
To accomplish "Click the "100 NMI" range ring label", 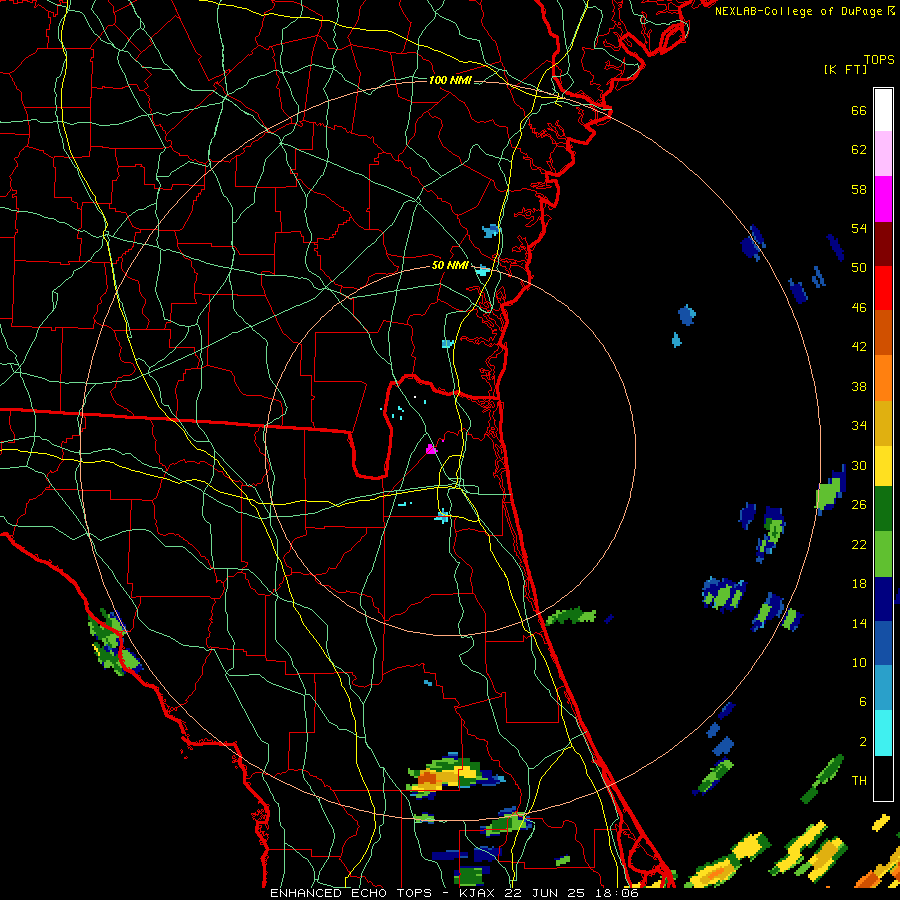I will pyautogui.click(x=450, y=80).
